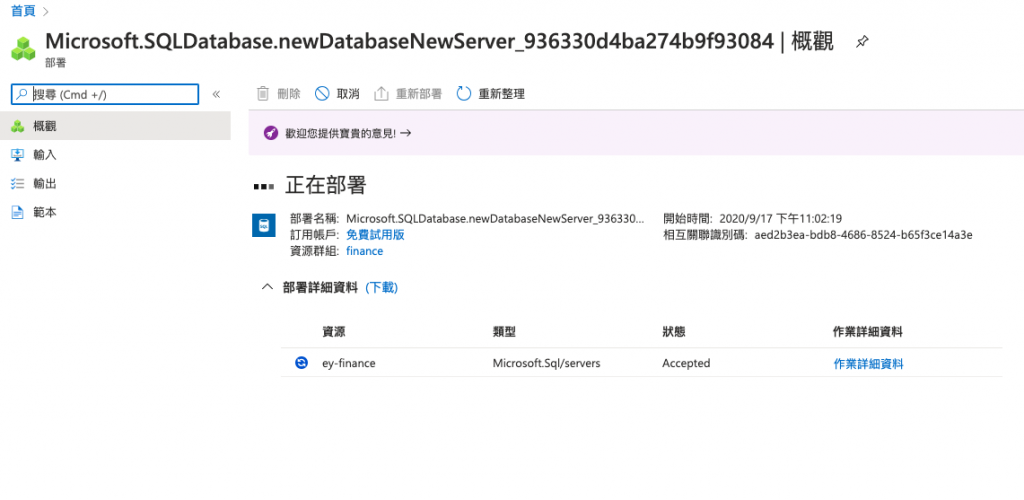Click the 作業詳細資料 column header
This screenshot has width=1024, height=500.
(868, 332)
